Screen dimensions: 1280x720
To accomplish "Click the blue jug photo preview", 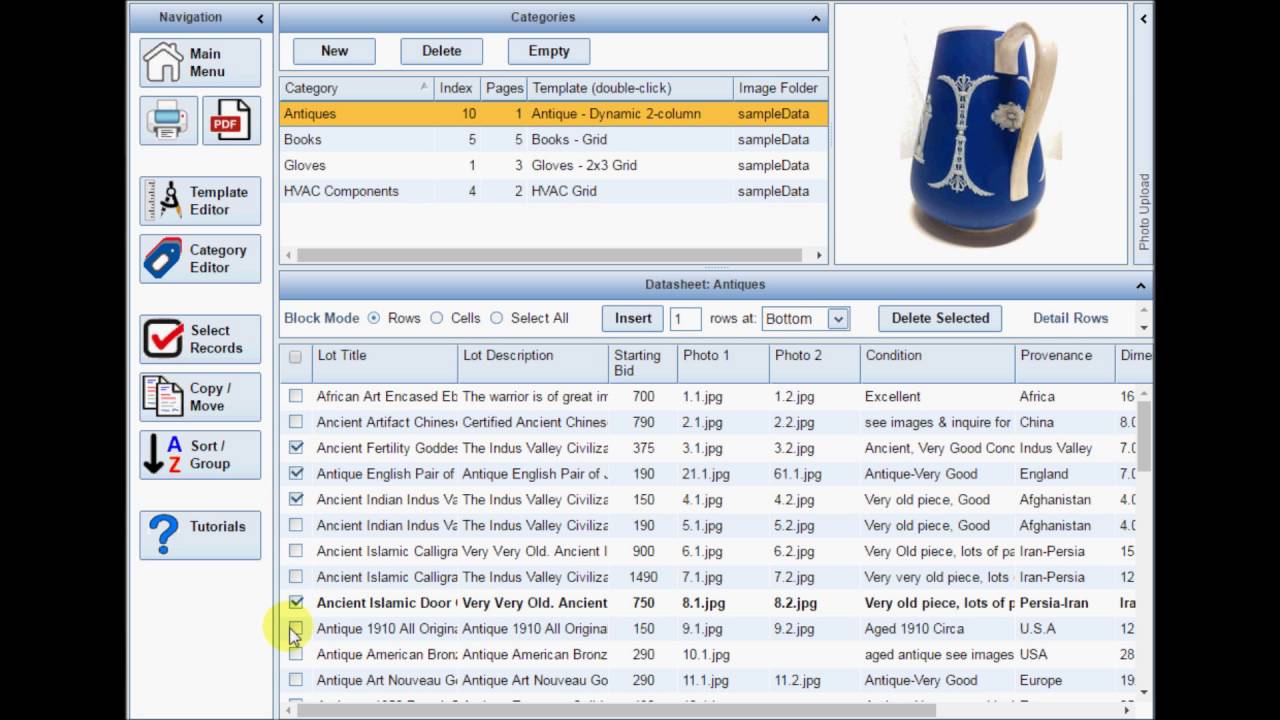I will [981, 134].
